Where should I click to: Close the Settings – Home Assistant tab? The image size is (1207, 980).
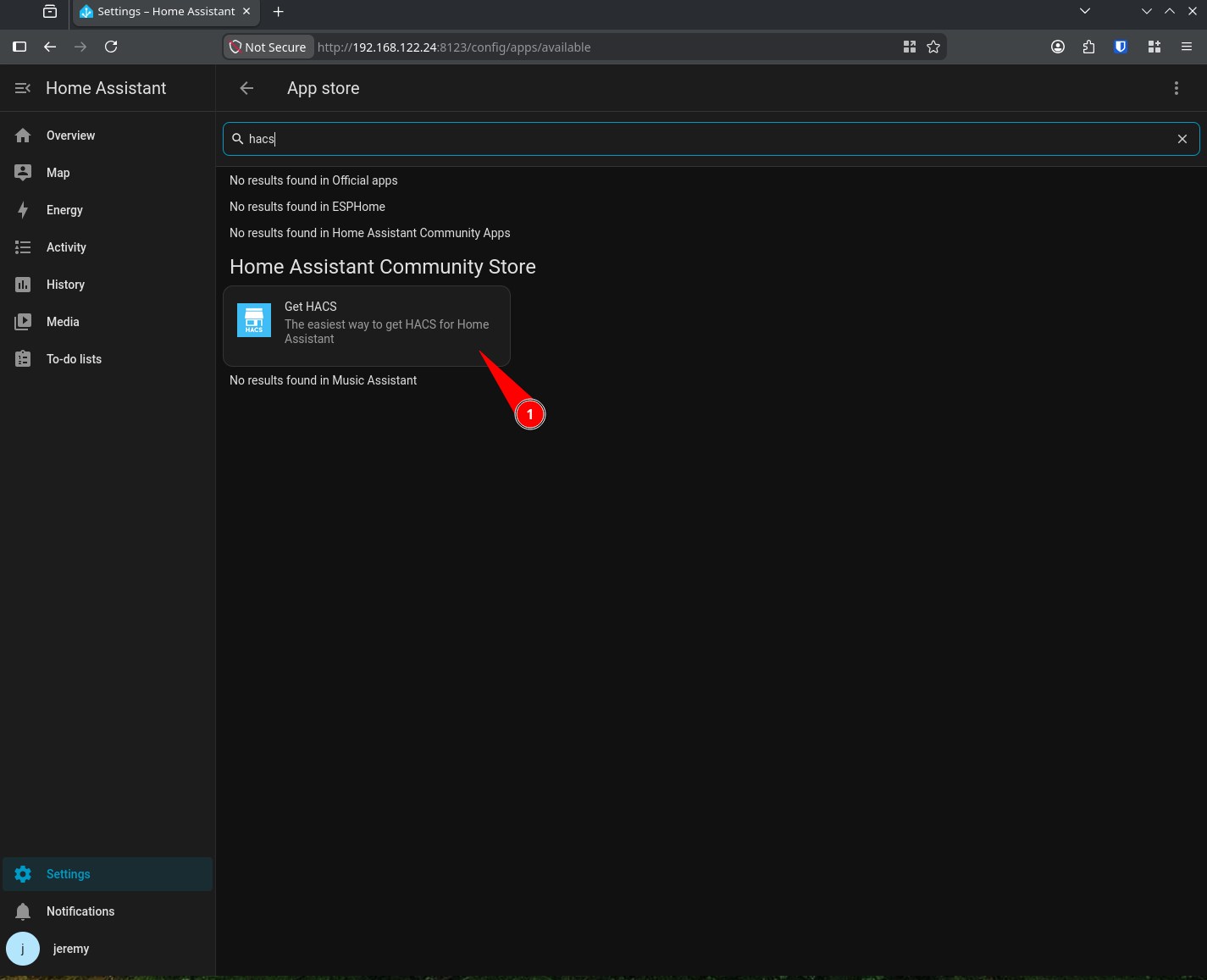[246, 11]
